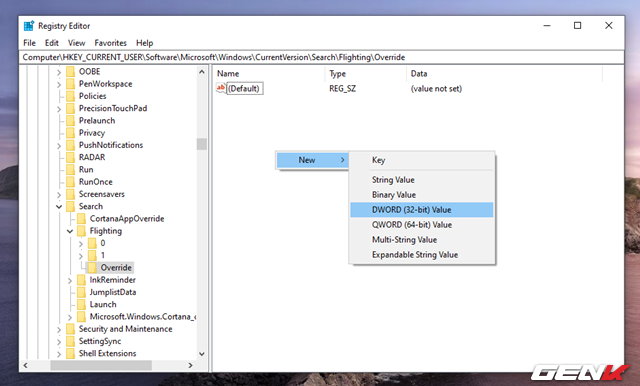Open the File menu
Screen dimensions: 640x386
[29, 43]
